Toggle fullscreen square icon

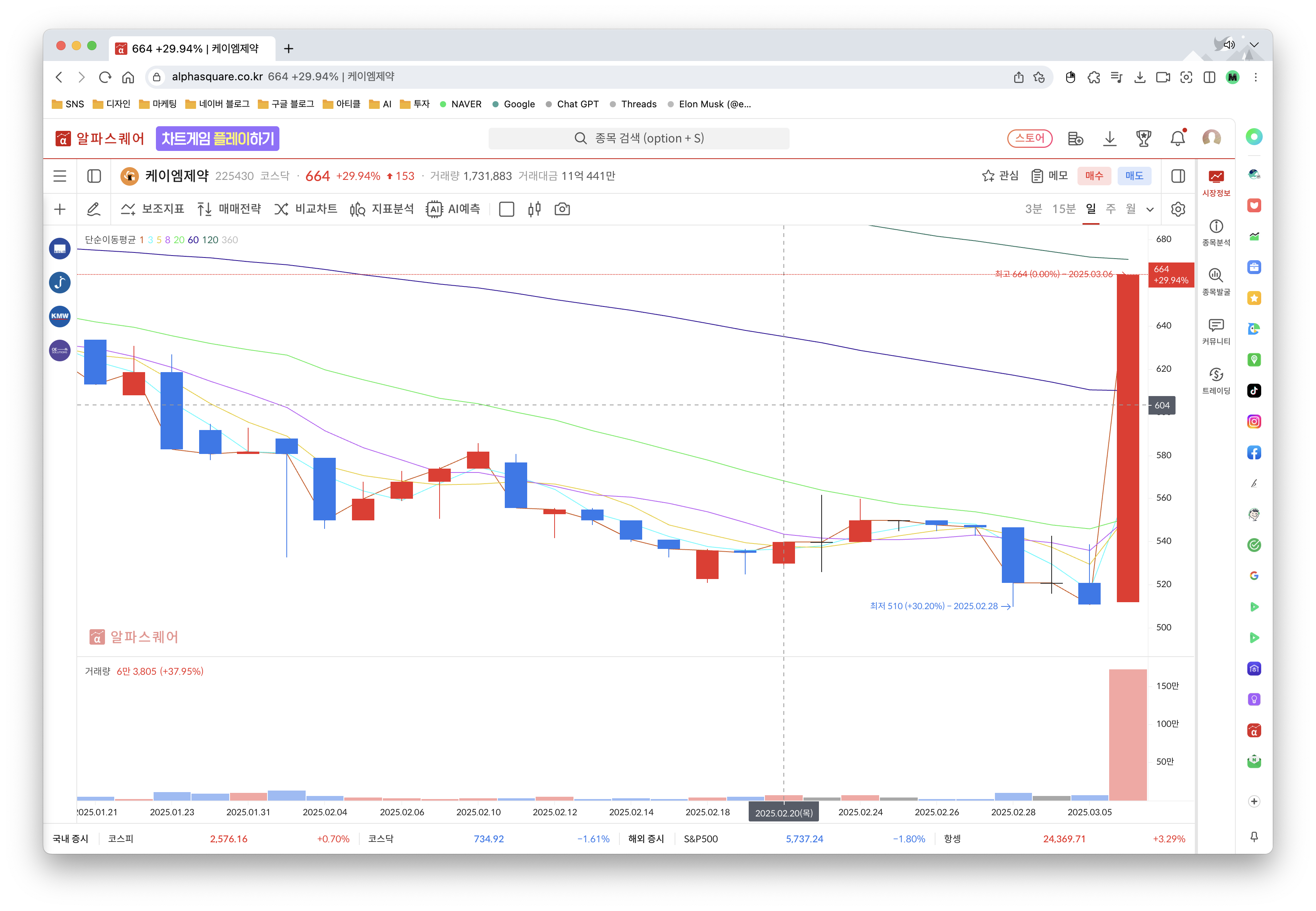(x=506, y=210)
